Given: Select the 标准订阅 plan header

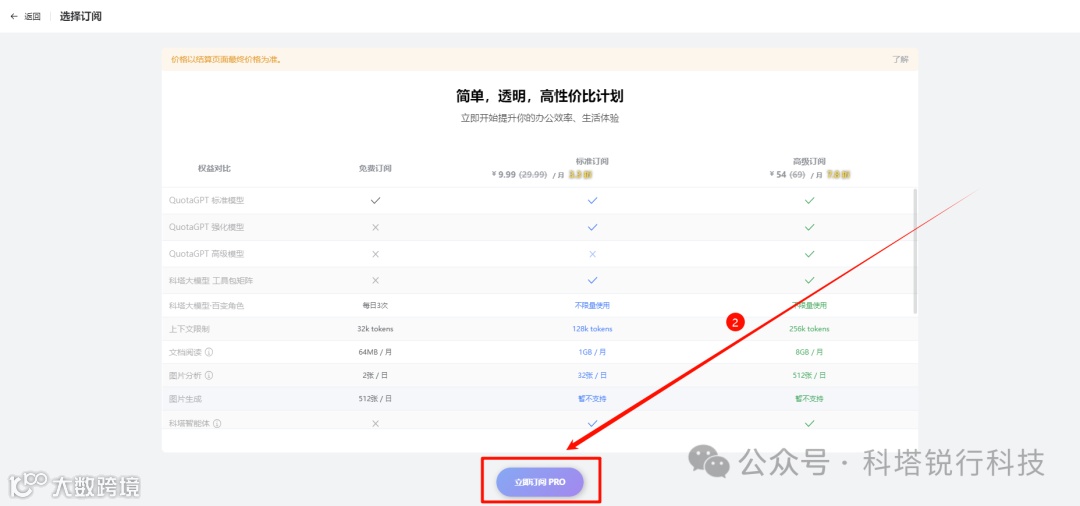Looking at the screenshot, I should click(592, 161).
